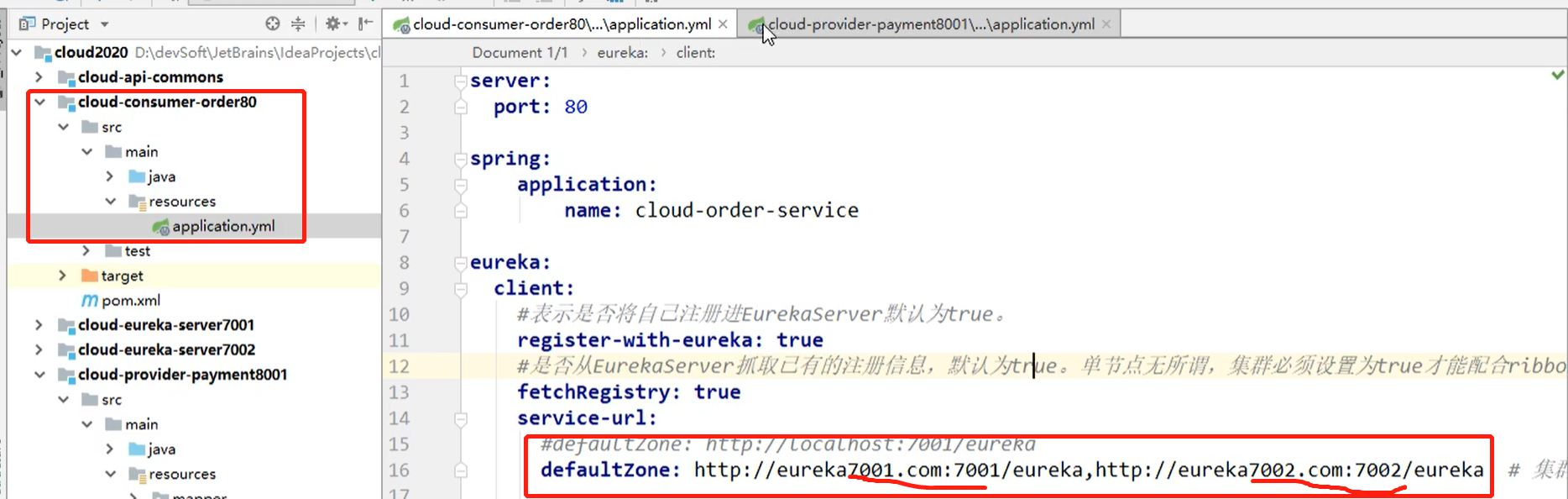Fold the service-url block at line 14
This screenshot has width=1568, height=499.
point(461,418)
